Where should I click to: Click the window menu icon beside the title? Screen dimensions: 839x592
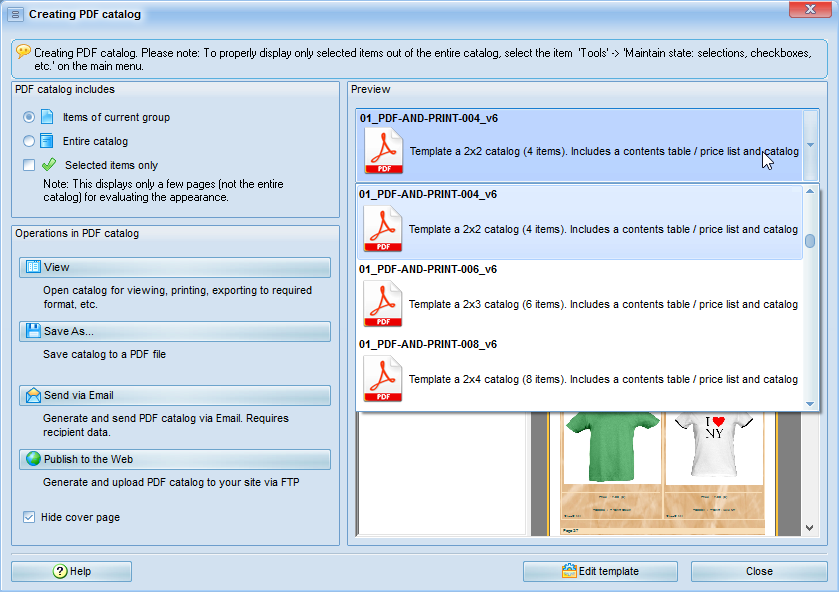[x=16, y=14]
